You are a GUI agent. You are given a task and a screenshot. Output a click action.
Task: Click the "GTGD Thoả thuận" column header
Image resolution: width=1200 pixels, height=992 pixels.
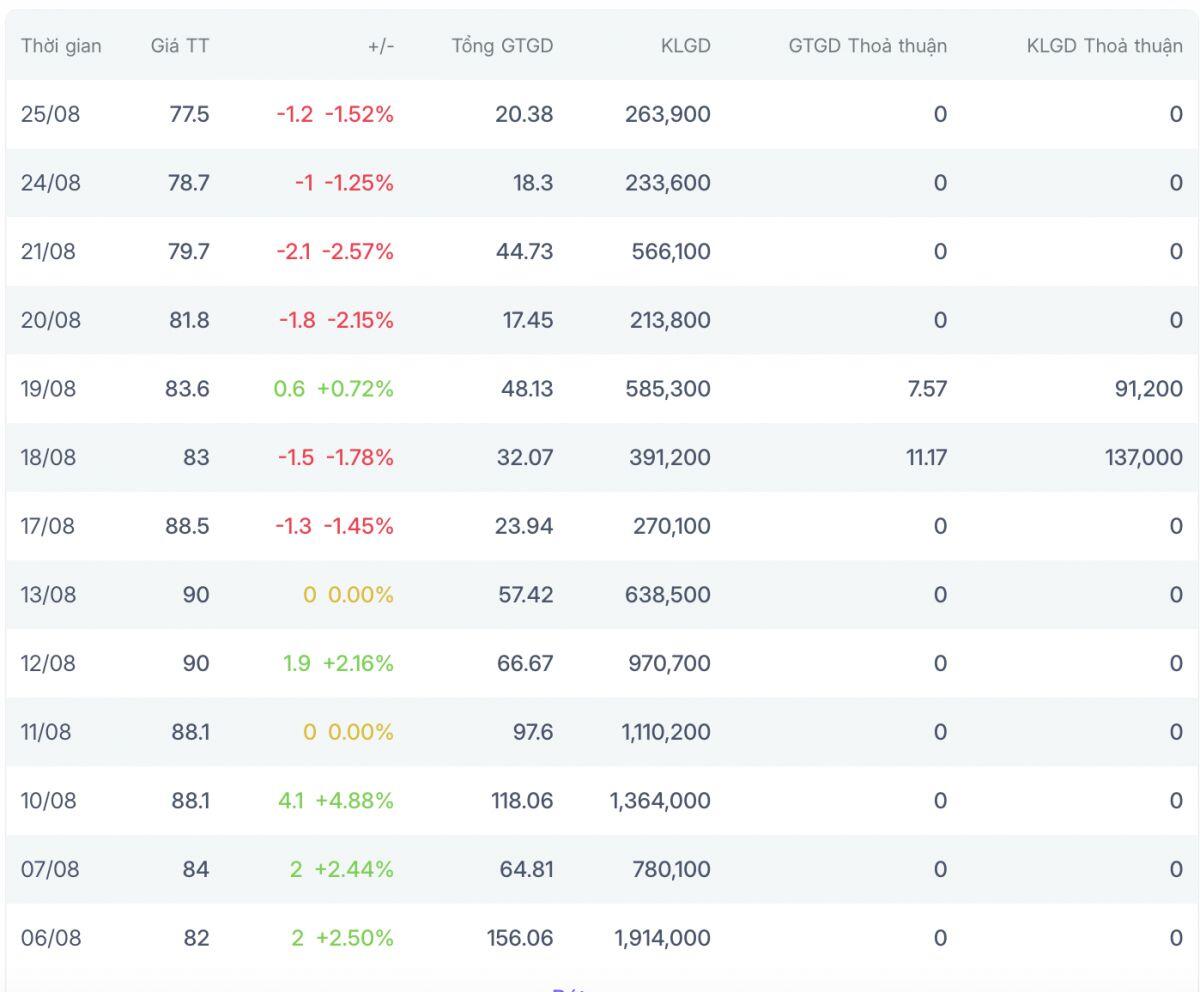[868, 45]
